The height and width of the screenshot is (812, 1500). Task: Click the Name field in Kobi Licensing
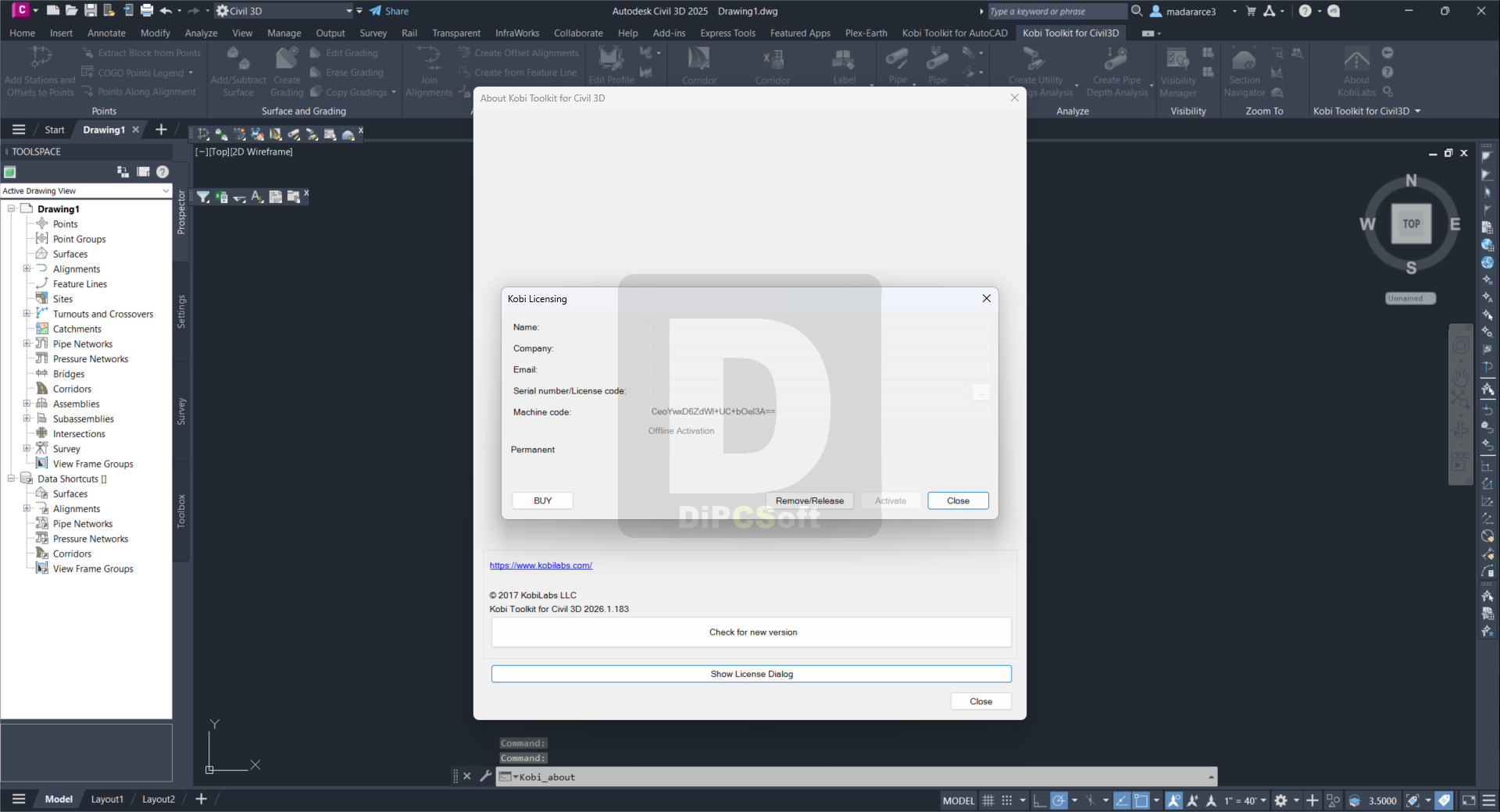(x=819, y=326)
